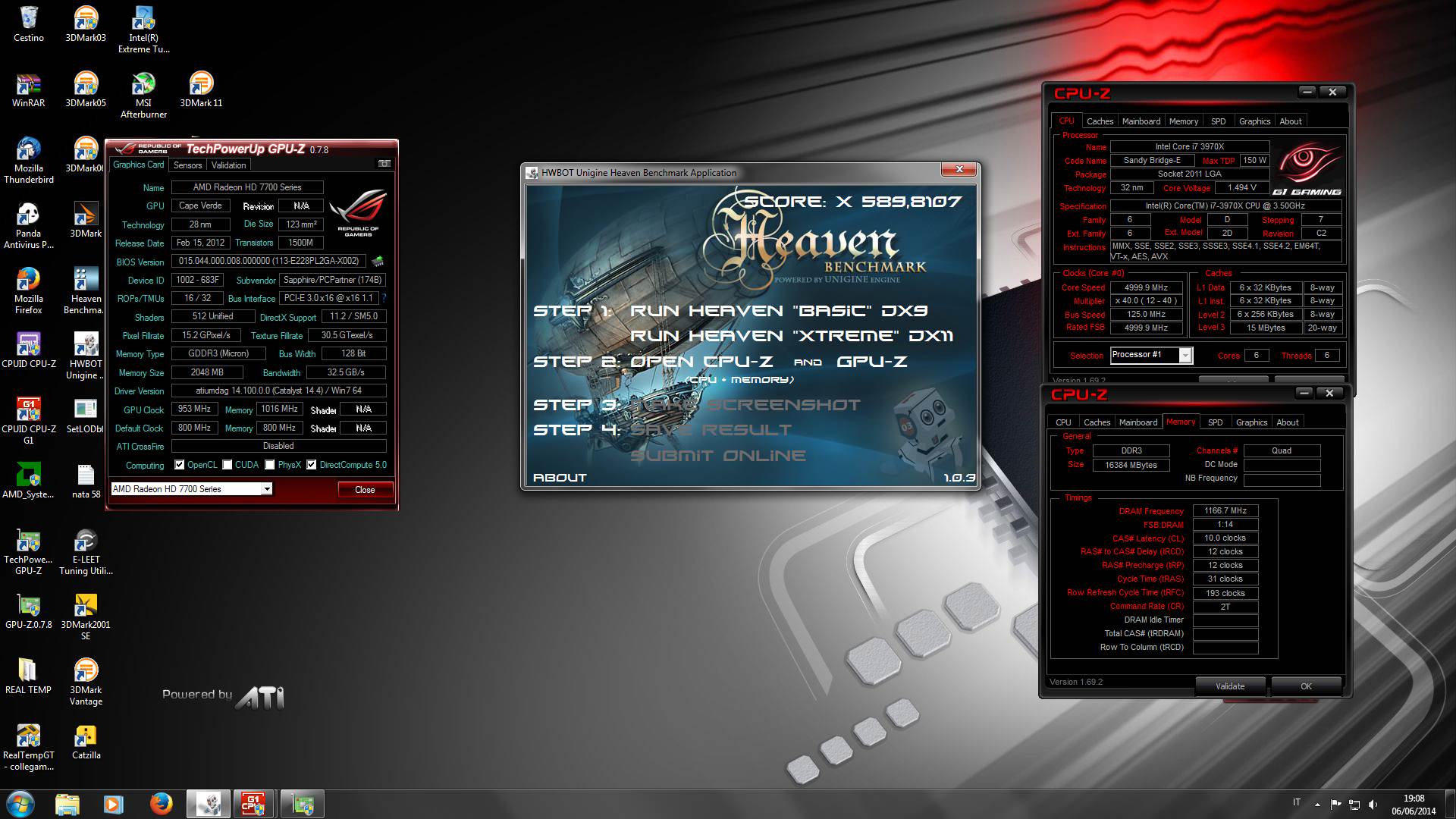This screenshot has height=819, width=1456.
Task: Open the Mainboard tab in upper CPU-Z
Action: (1141, 121)
